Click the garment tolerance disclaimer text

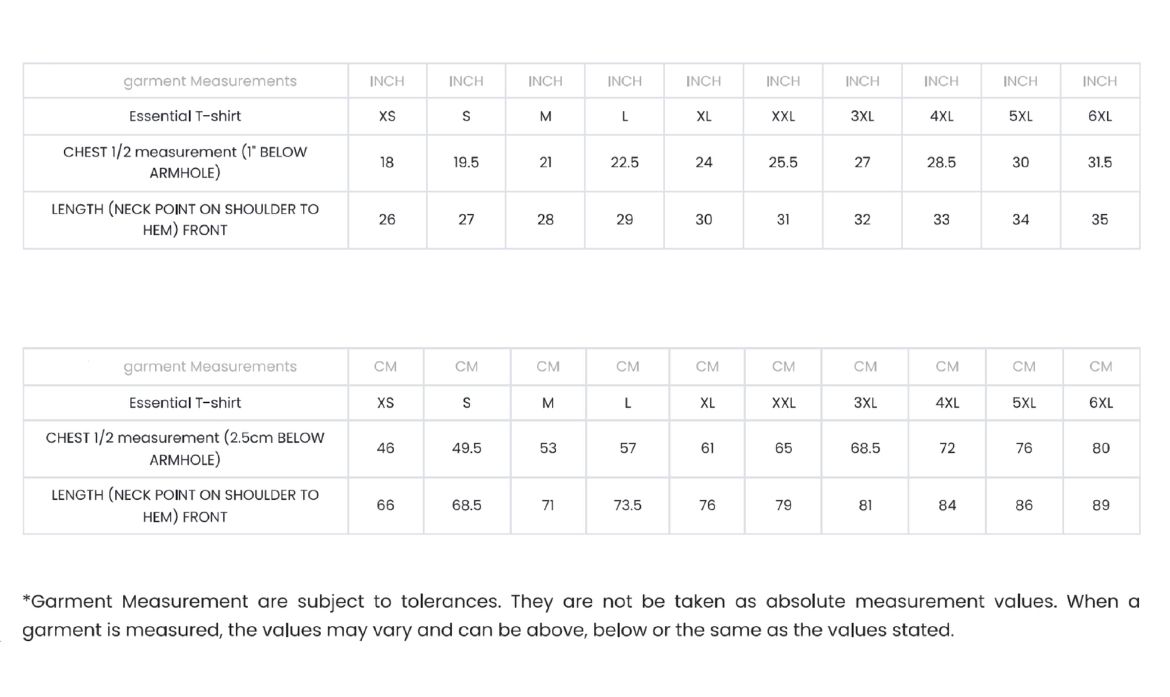[x=581, y=616]
